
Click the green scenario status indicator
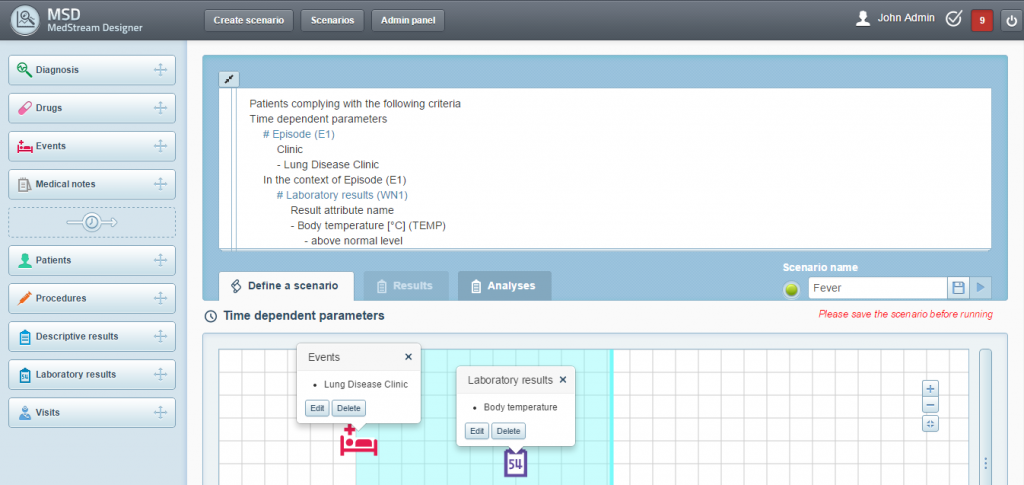791,289
